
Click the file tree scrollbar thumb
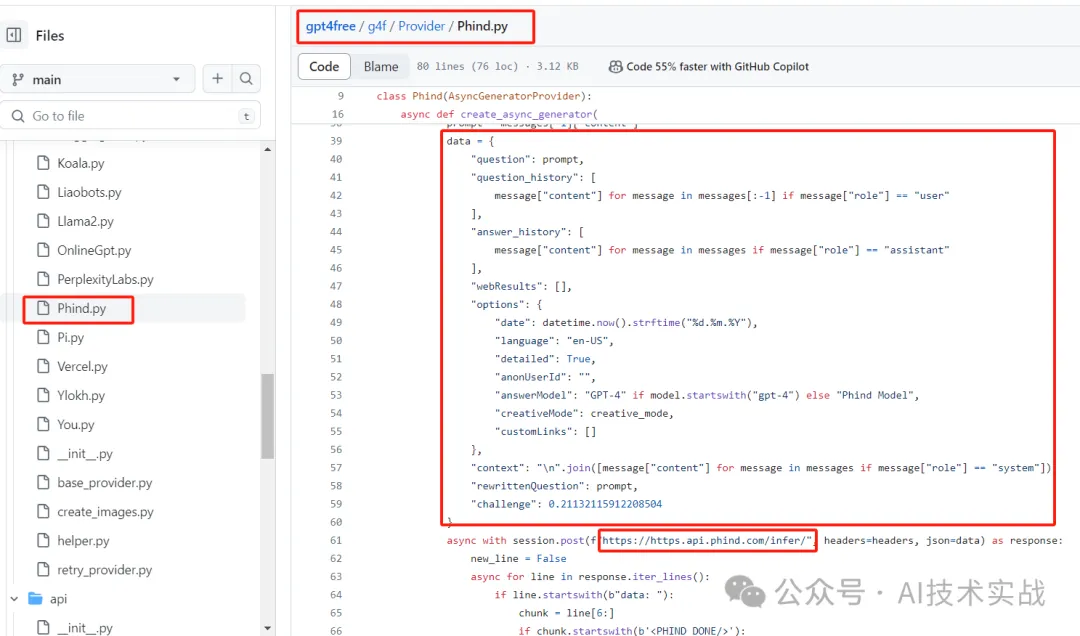[x=268, y=416]
